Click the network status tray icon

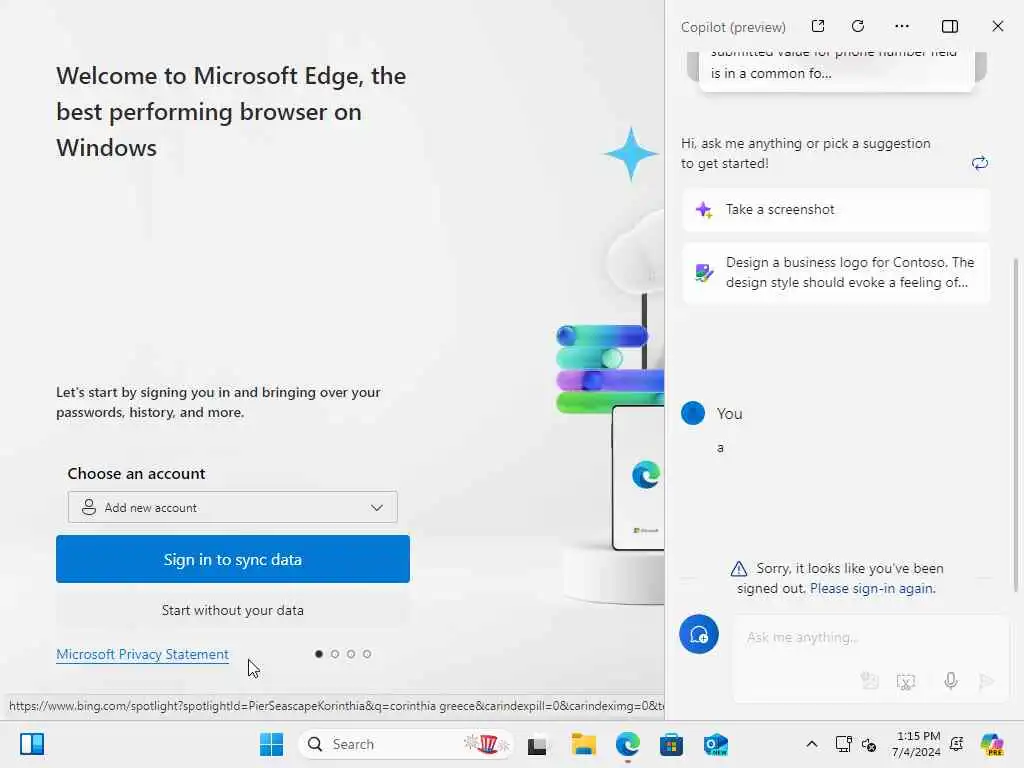point(843,744)
